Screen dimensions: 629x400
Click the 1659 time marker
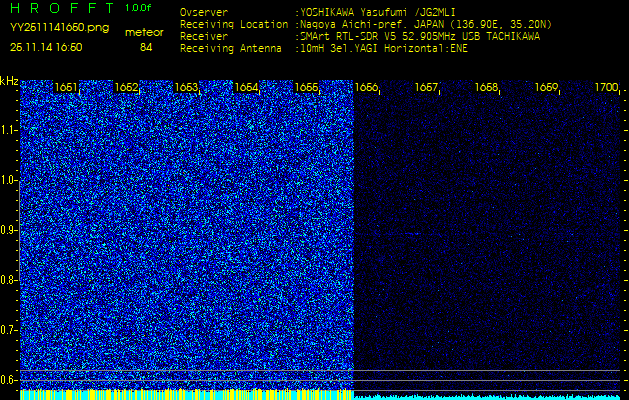coord(546,87)
